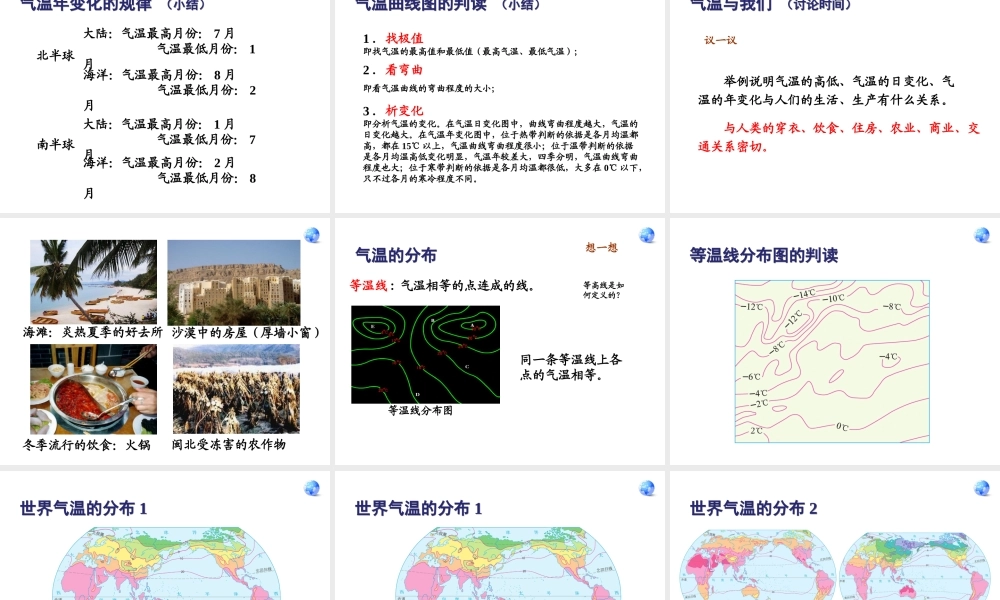Select the black isotherm map image
Image resolution: width=1000 pixels, height=600 pixels.
425,355
